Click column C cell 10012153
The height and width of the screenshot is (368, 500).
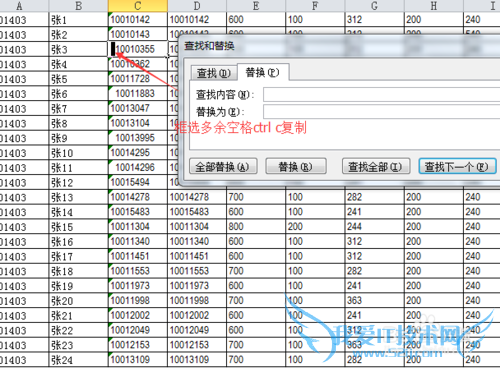(138, 345)
